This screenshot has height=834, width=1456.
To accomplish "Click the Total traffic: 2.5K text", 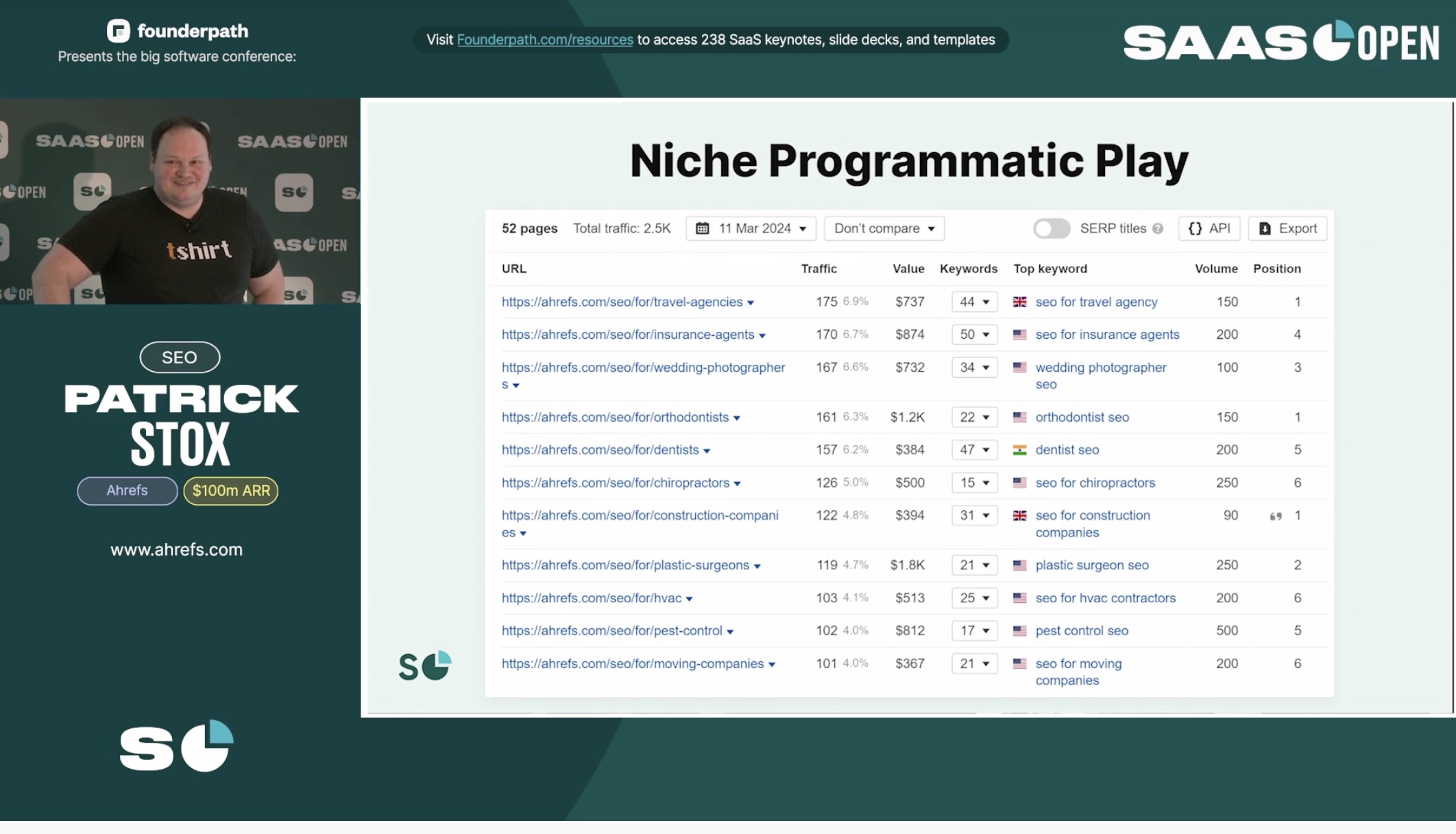I will [622, 228].
